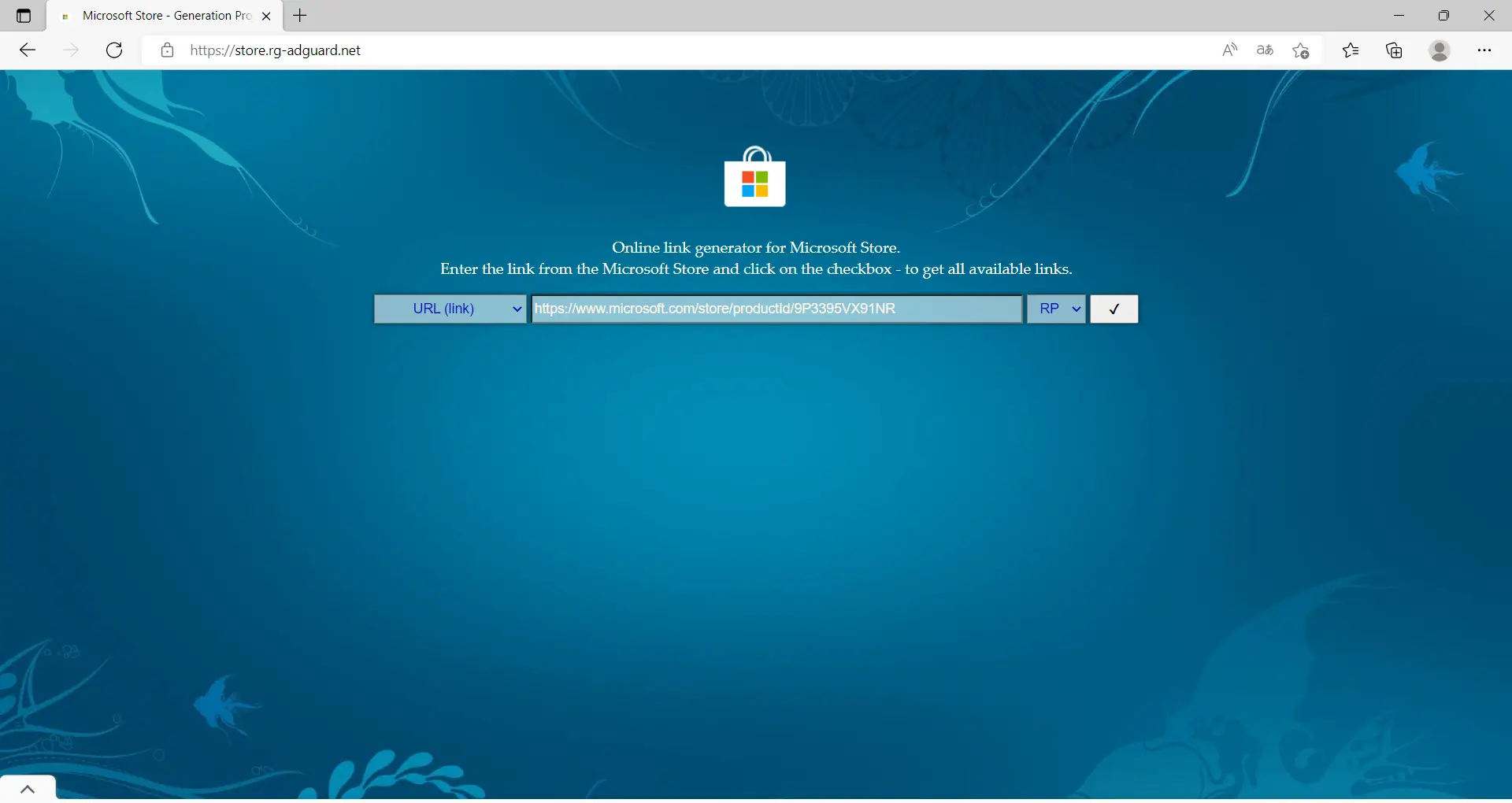Open the RP ring dropdown
Viewport: 1512px width, 803px height.
1056,309
